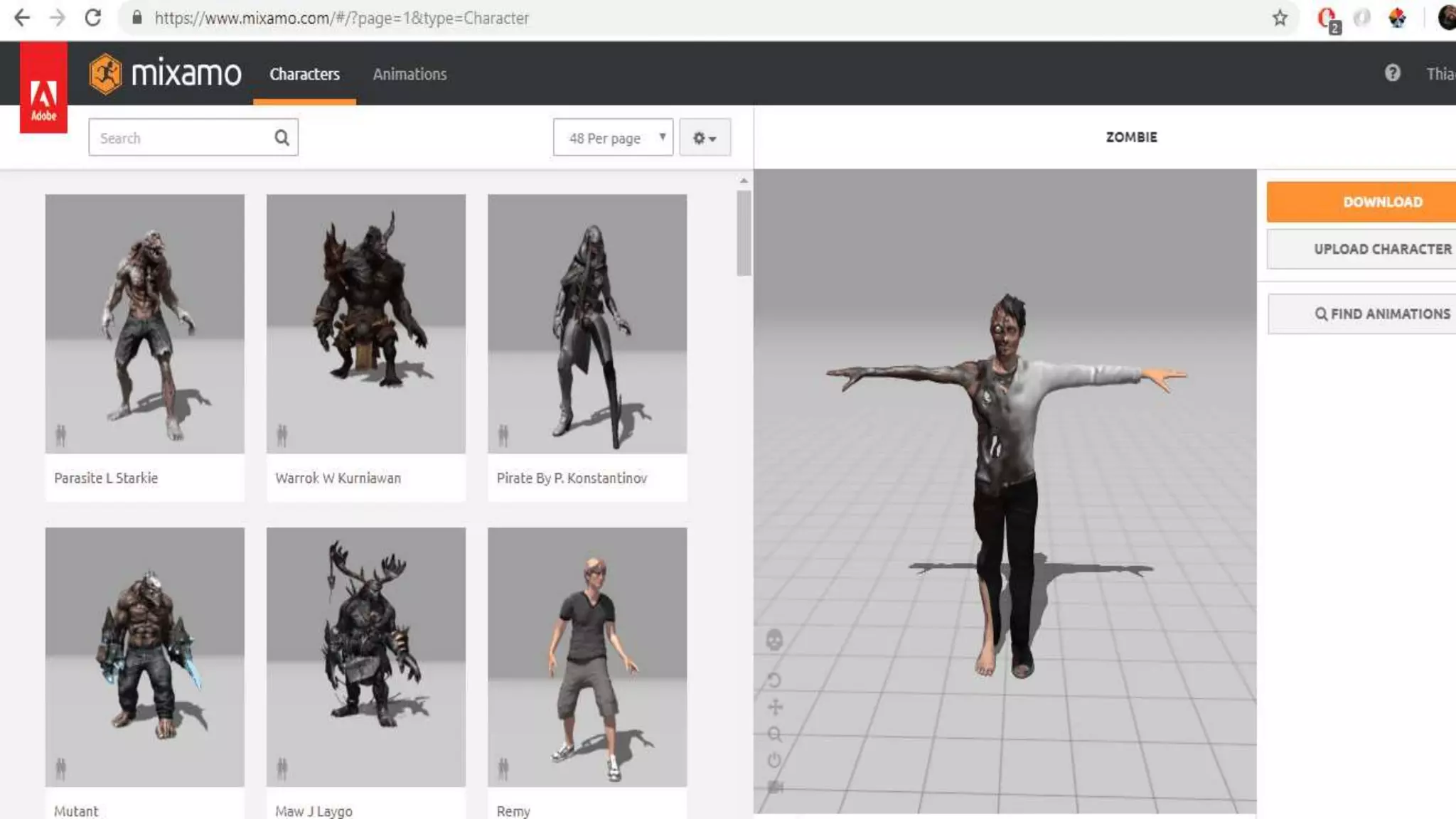Click the pan move arrows icon

(x=775, y=707)
